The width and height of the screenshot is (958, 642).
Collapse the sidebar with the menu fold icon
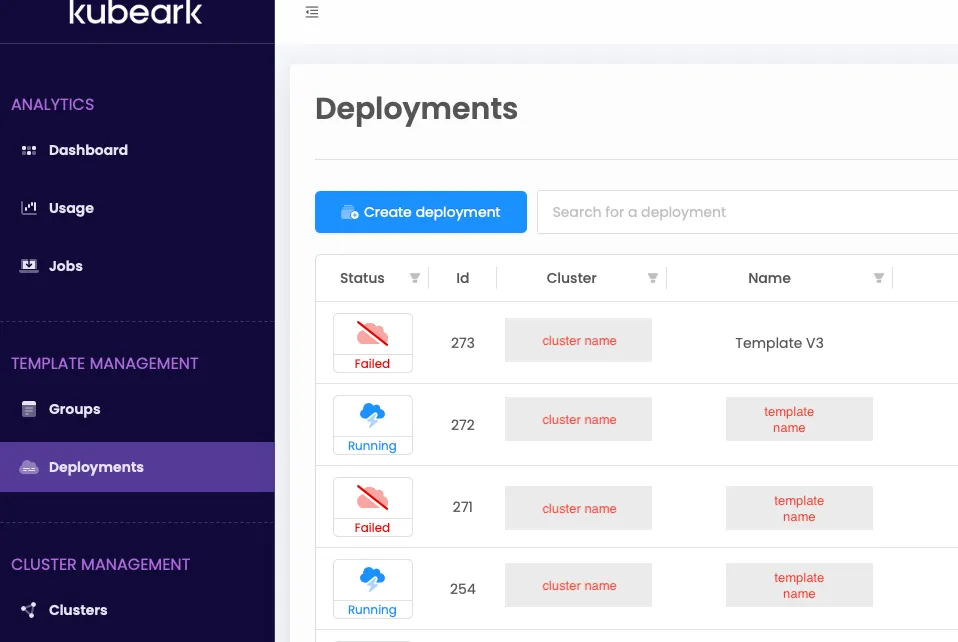[312, 12]
